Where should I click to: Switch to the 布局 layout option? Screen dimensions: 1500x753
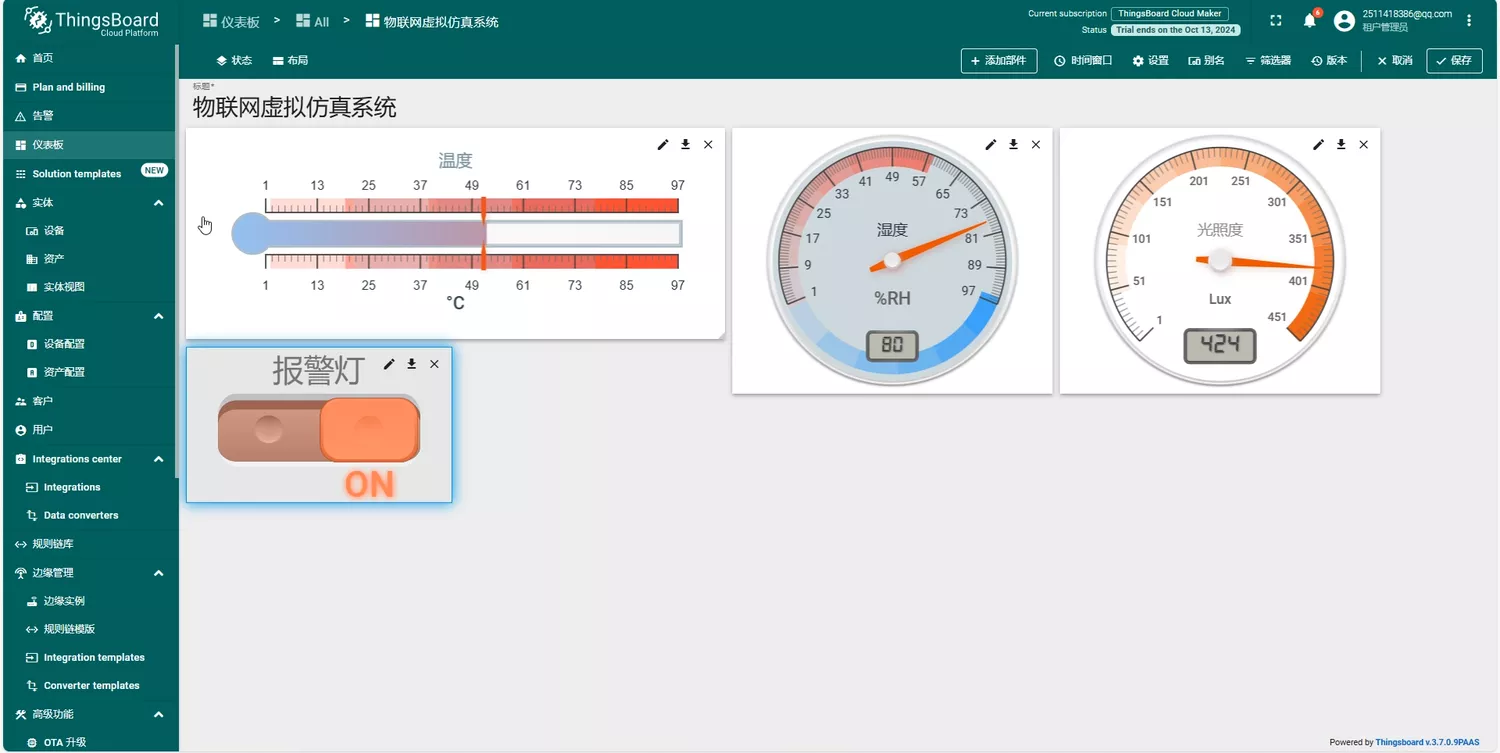[x=290, y=61]
